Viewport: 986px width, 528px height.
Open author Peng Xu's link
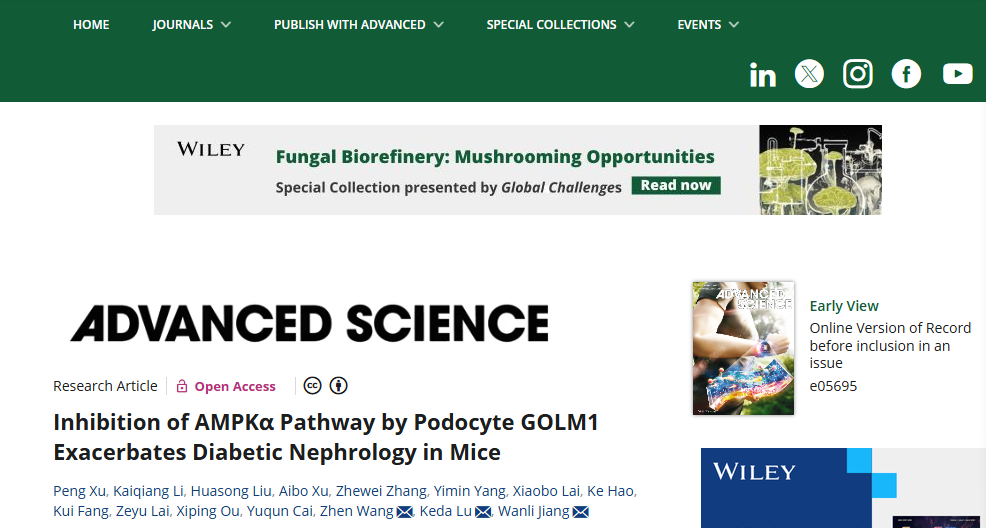coord(79,491)
